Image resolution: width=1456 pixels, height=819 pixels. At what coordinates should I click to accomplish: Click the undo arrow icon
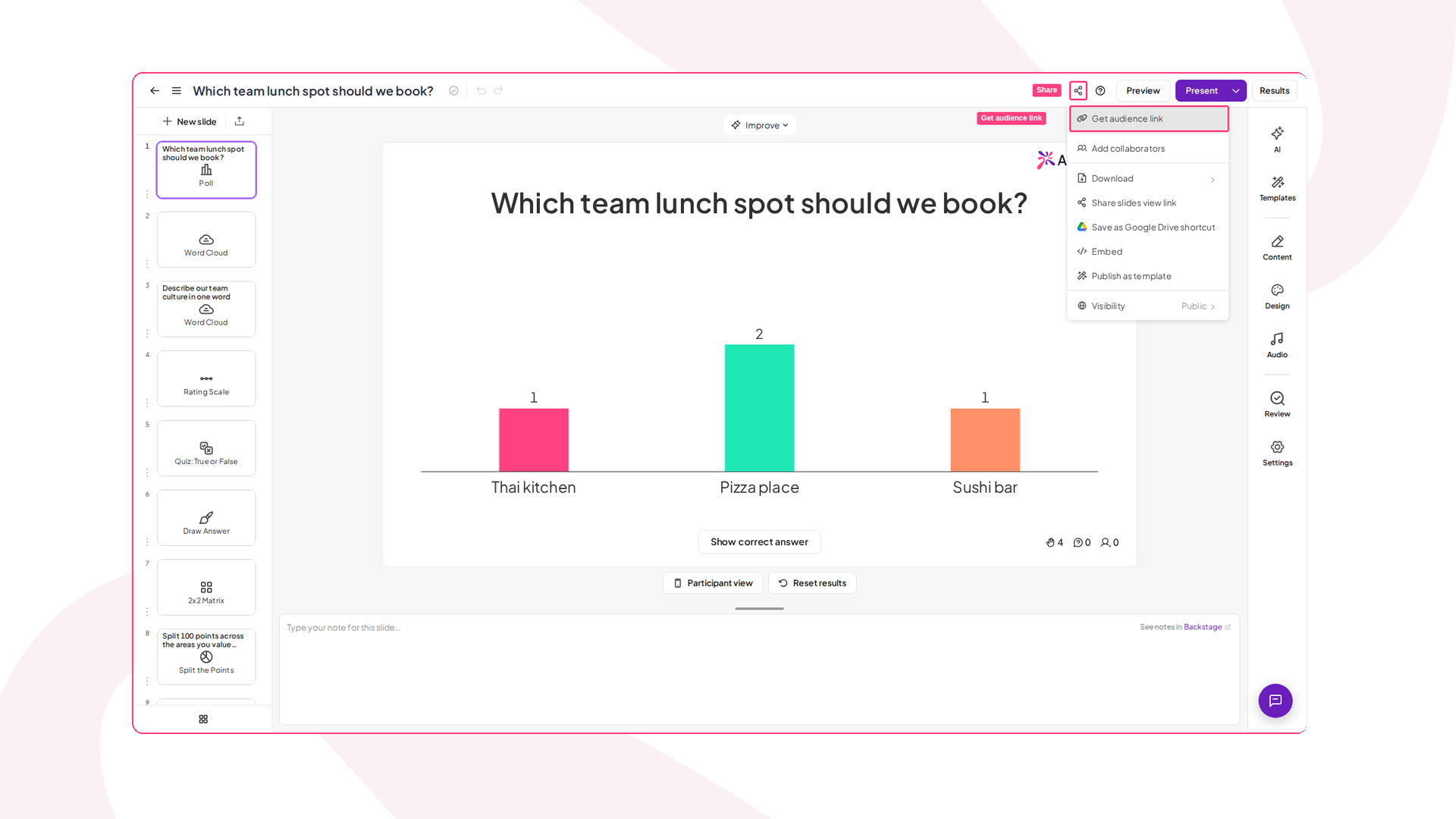(x=481, y=91)
